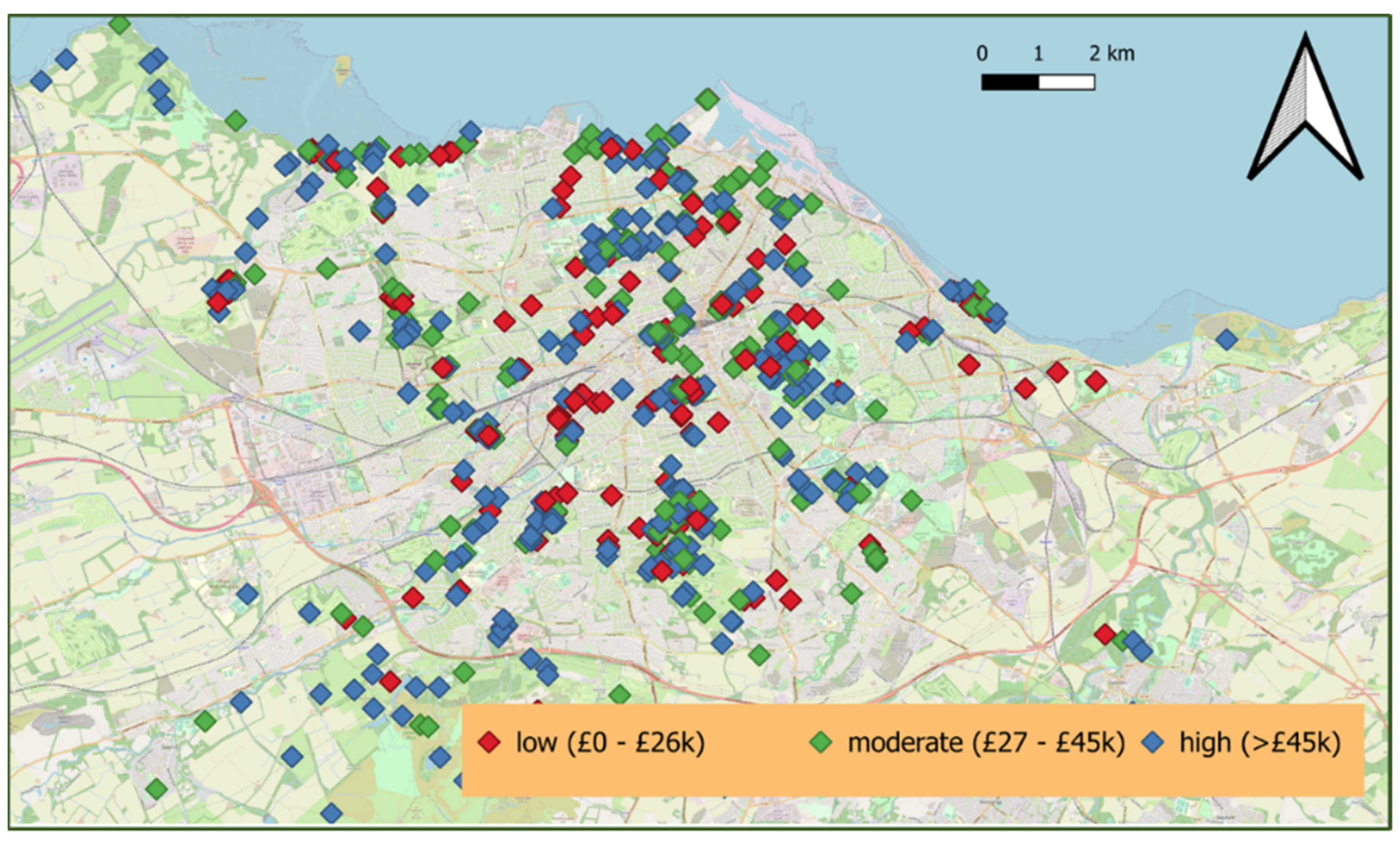Select the lone green marker in bottom-left corner
This screenshot has width=1400, height=841.
point(157,788)
